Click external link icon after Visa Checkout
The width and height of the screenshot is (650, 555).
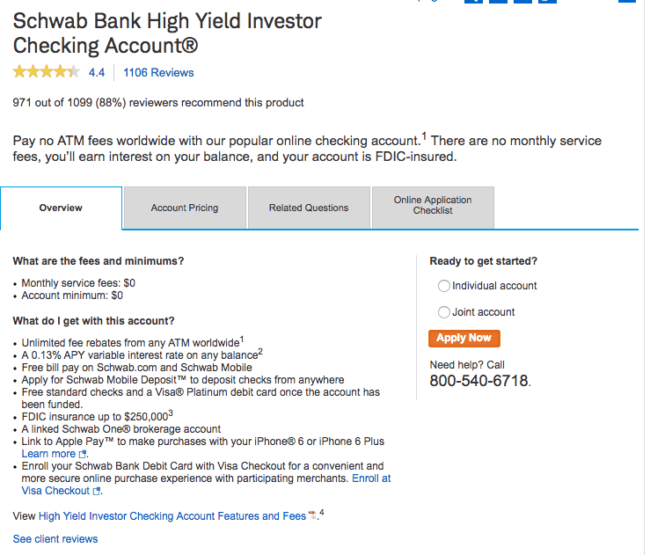[96, 491]
